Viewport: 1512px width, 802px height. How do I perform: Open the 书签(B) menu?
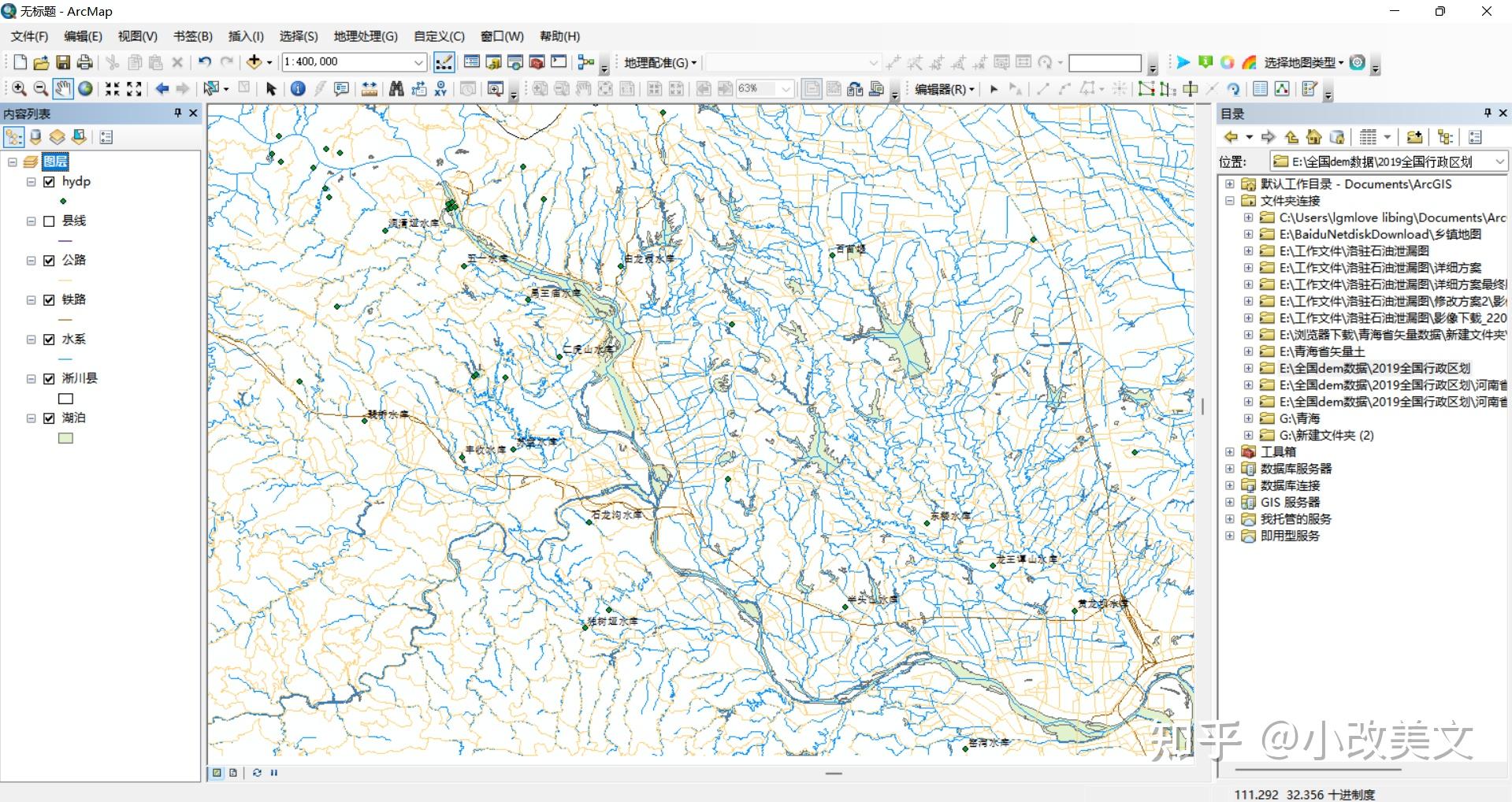pyautogui.click(x=193, y=36)
